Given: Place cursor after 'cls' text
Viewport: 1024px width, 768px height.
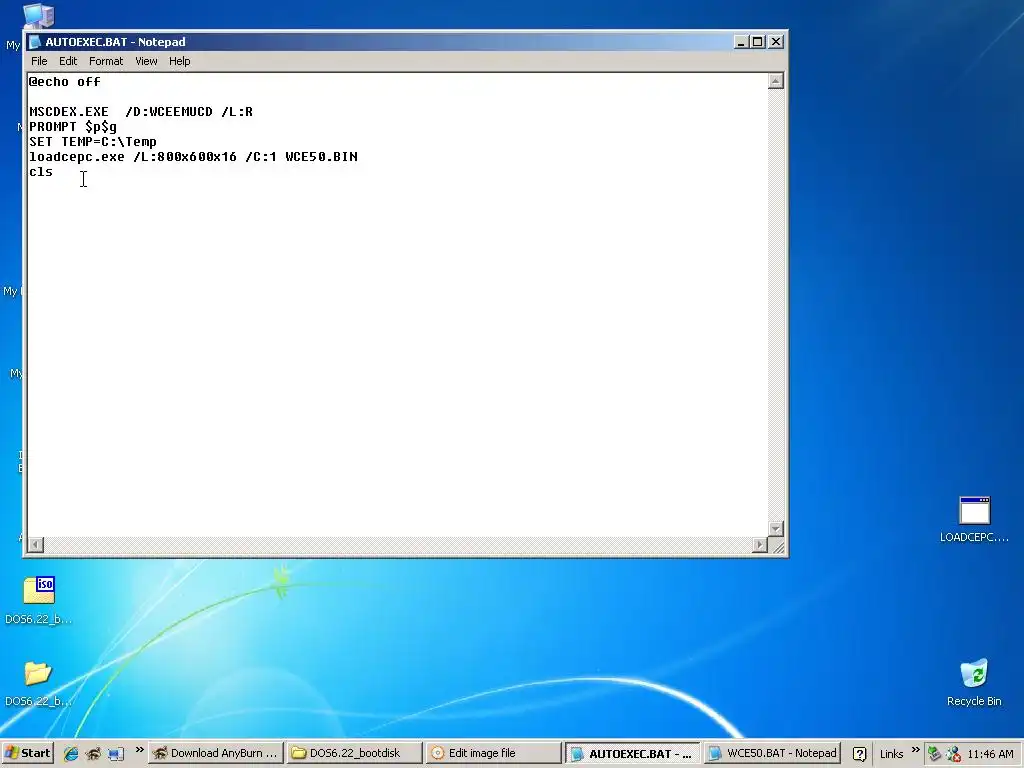Looking at the screenshot, I should pyautogui.click(x=54, y=172).
